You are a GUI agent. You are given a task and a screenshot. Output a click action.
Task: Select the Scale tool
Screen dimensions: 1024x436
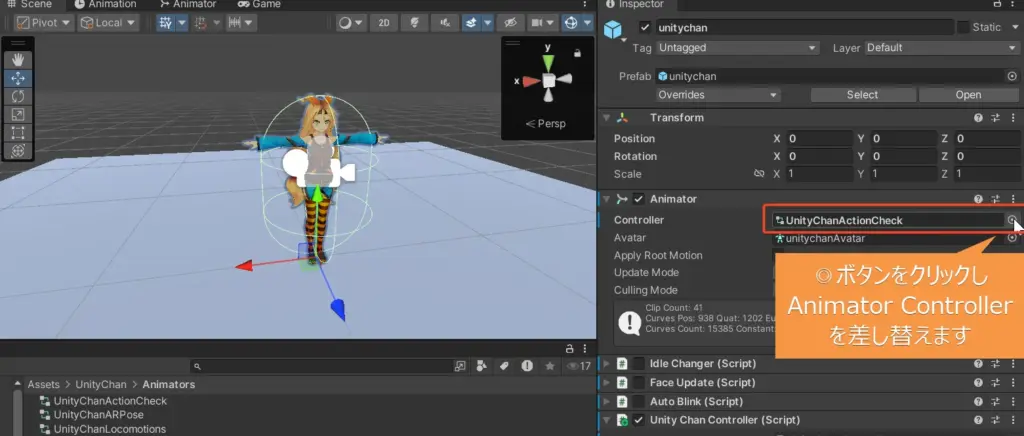18,115
